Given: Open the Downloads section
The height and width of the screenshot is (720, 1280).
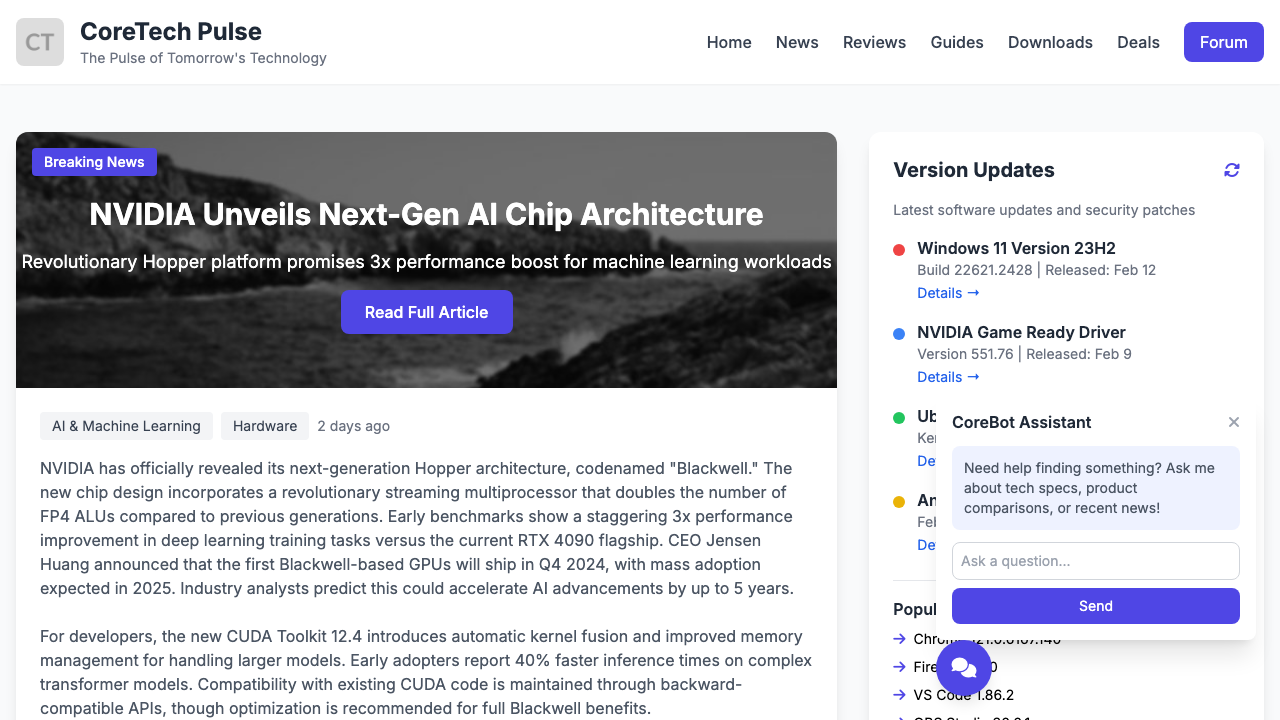Looking at the screenshot, I should 1050,42.
